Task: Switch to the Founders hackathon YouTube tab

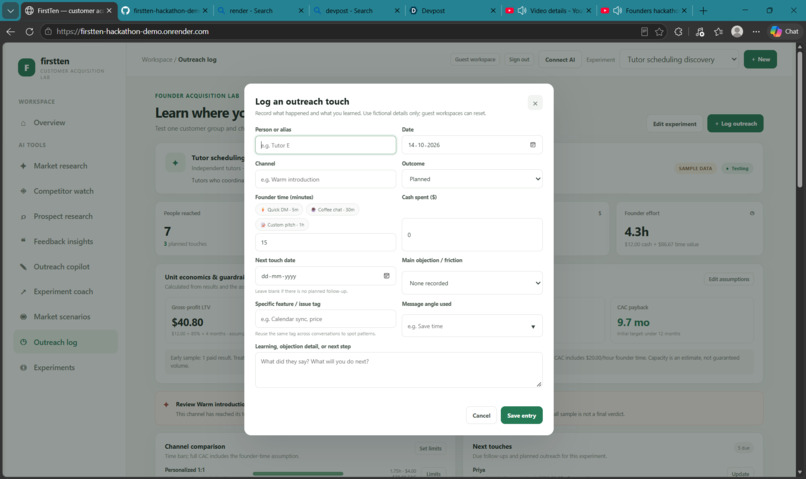Action: pos(644,10)
